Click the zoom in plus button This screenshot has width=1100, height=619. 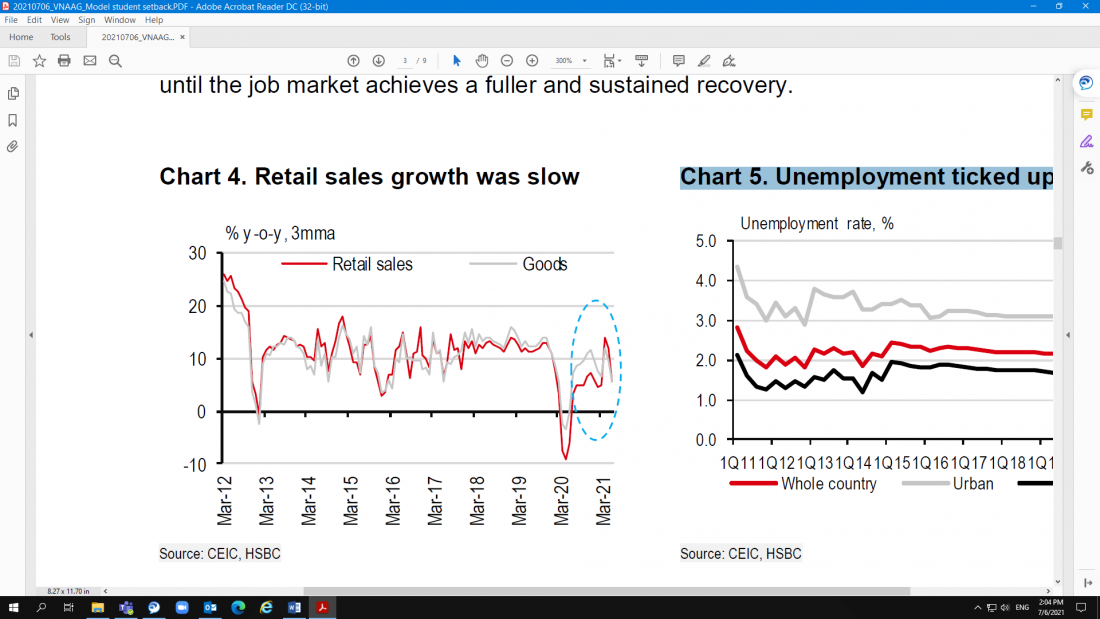532,60
